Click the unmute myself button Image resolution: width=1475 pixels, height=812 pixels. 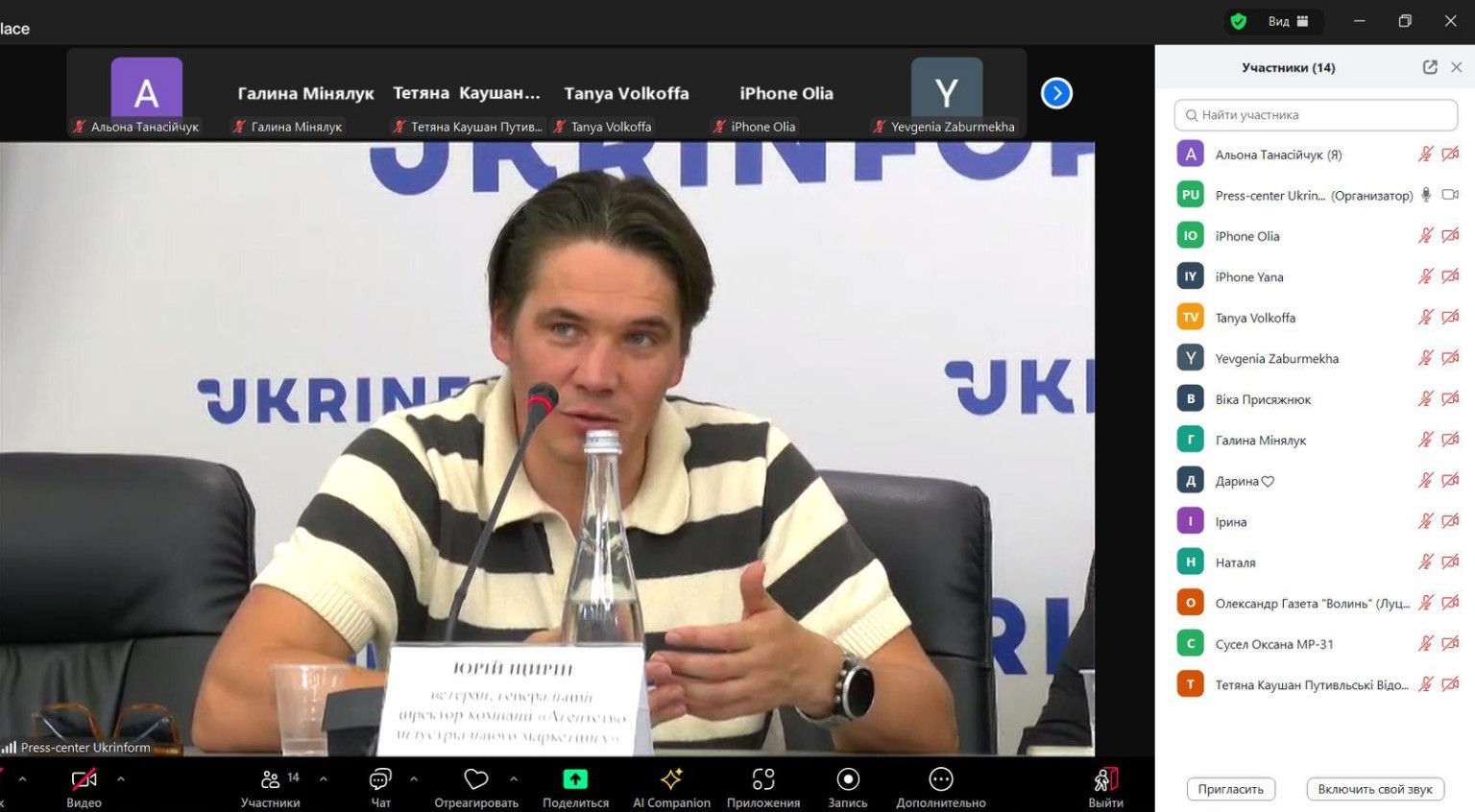[1374, 789]
